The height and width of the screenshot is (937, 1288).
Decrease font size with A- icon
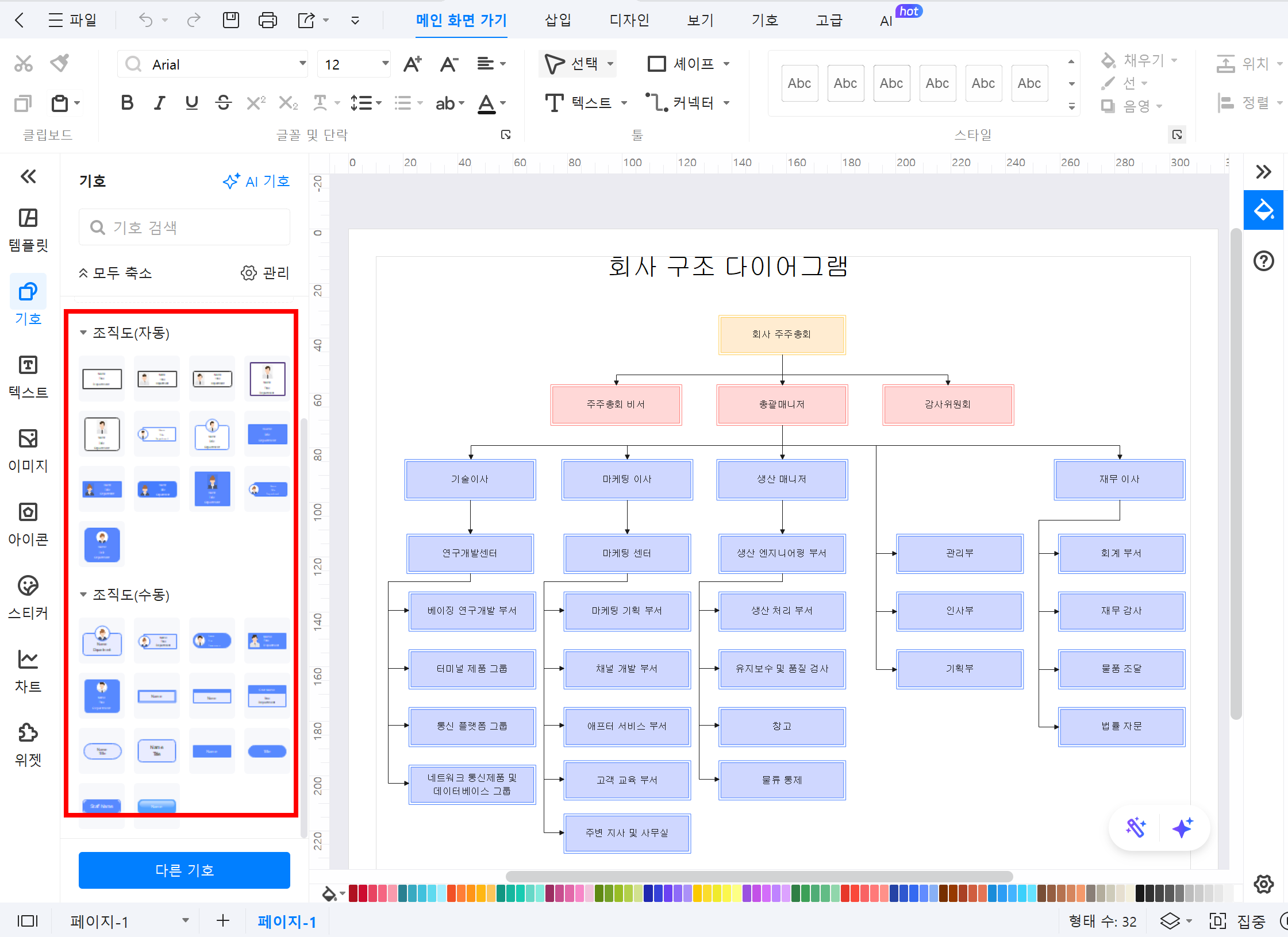(x=449, y=64)
